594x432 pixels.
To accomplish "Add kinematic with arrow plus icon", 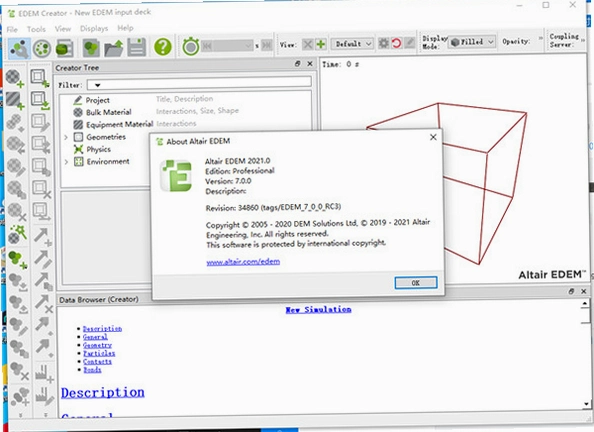I will pos(42,236).
